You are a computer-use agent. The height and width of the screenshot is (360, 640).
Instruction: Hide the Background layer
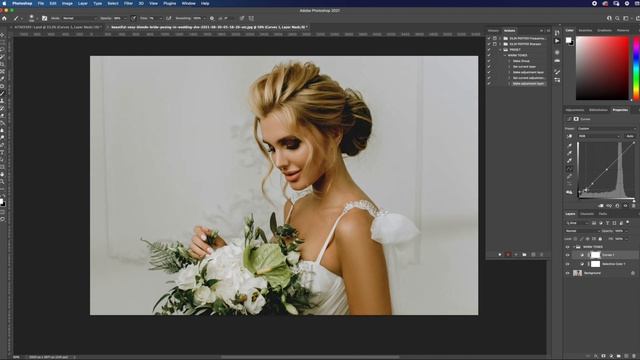click(x=567, y=273)
